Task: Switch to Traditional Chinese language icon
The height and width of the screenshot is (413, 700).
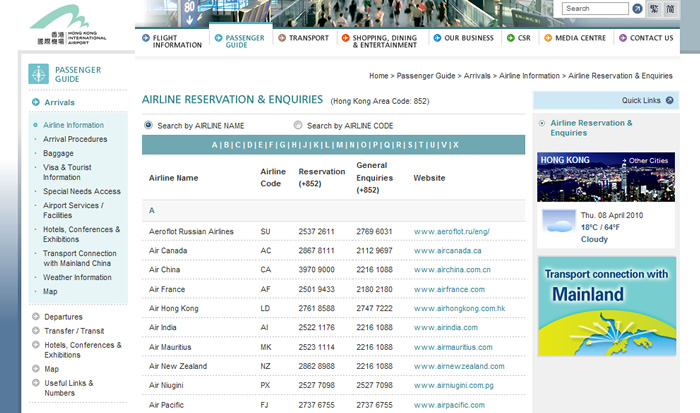Action: click(654, 8)
